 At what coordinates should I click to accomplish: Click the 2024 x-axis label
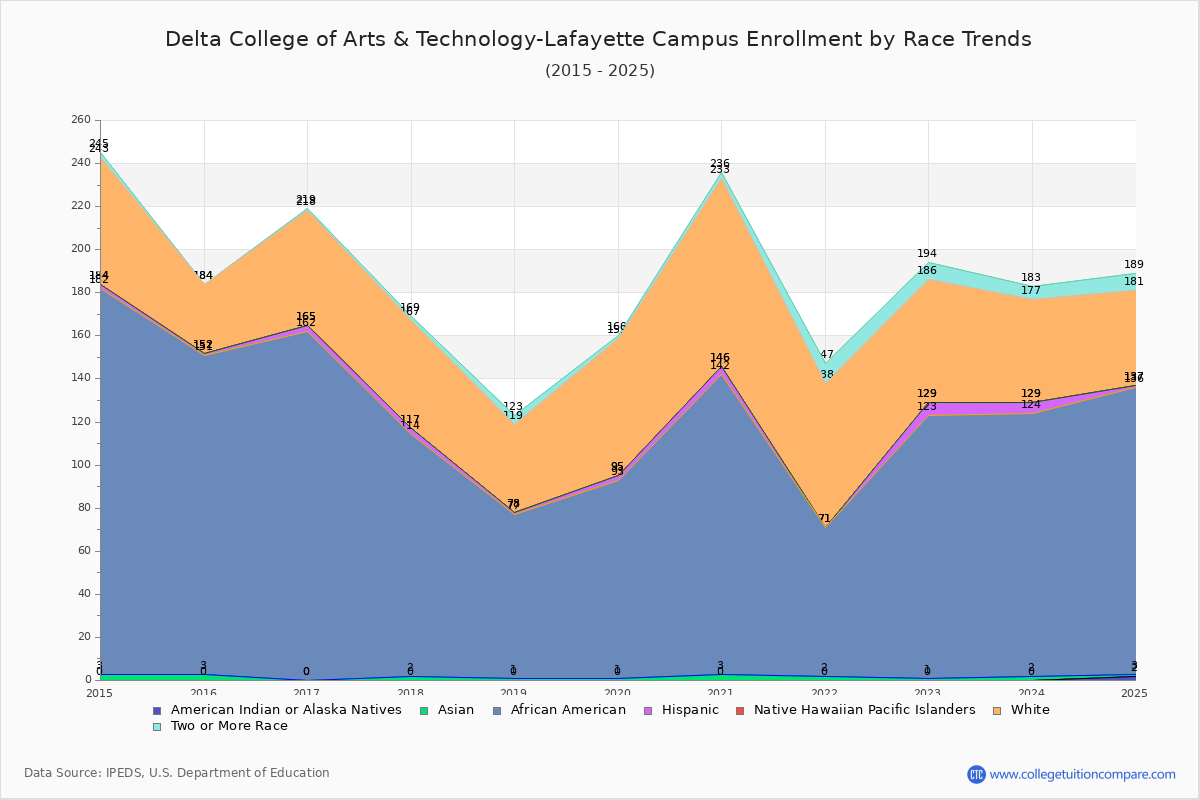1032,693
